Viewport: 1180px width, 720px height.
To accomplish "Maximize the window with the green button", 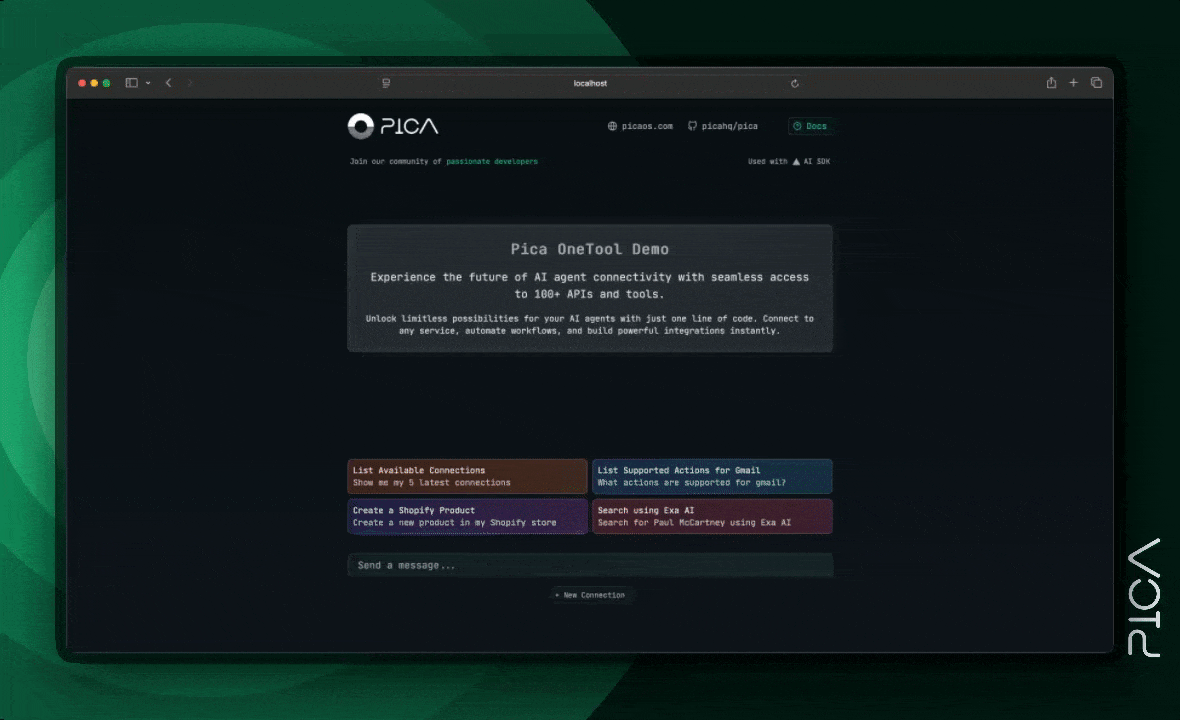I will 106,84.
